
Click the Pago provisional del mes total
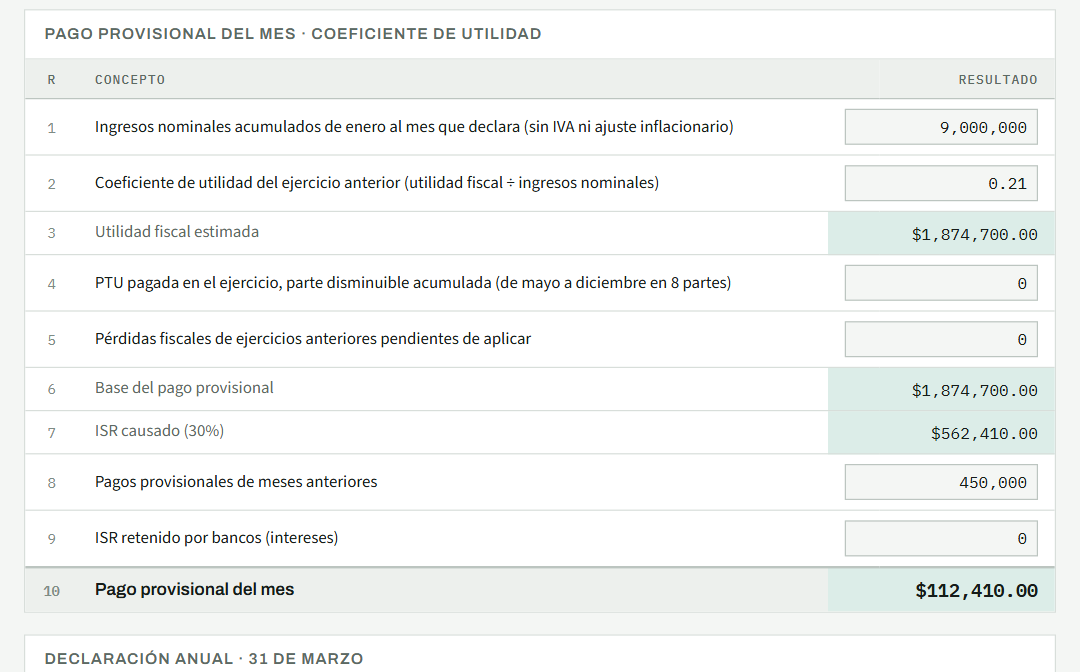click(976, 590)
